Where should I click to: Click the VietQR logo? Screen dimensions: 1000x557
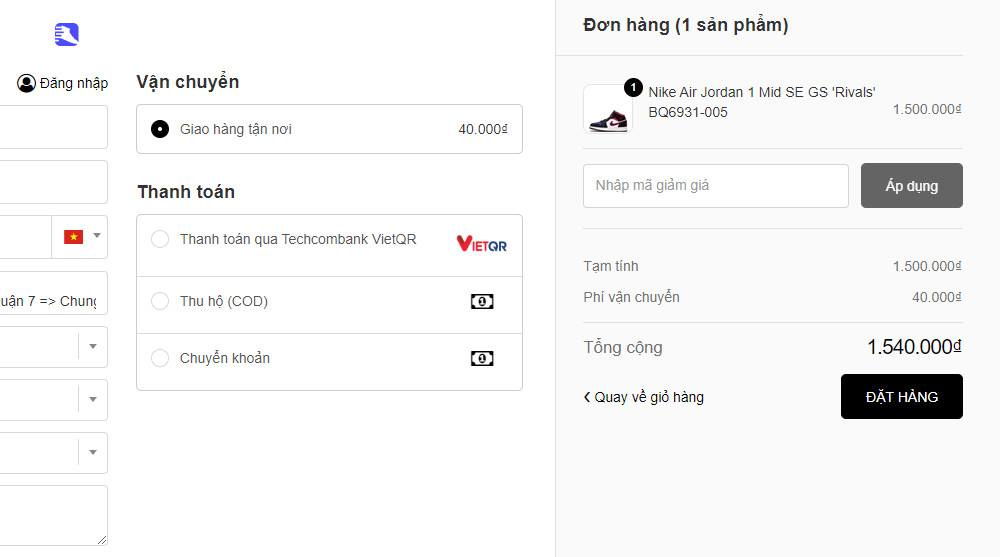point(481,243)
